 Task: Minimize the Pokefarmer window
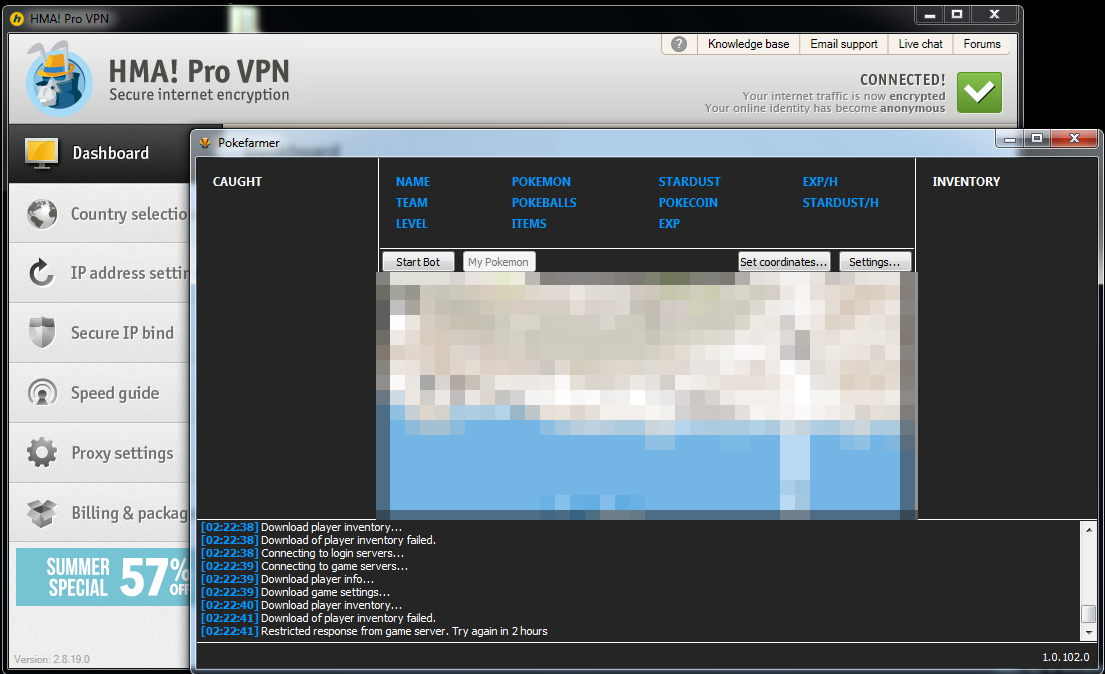point(1010,138)
